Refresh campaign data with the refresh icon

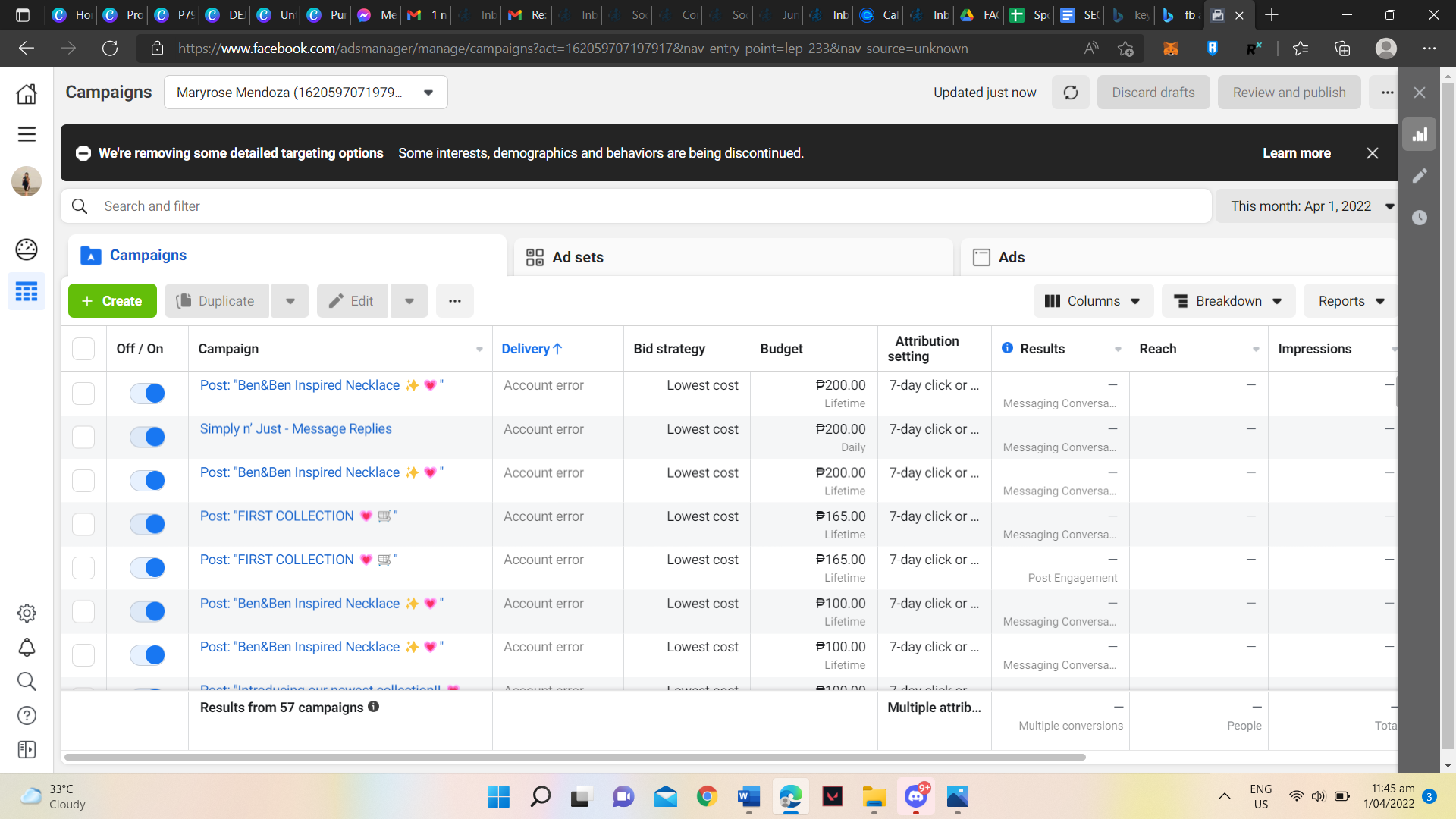(x=1071, y=93)
